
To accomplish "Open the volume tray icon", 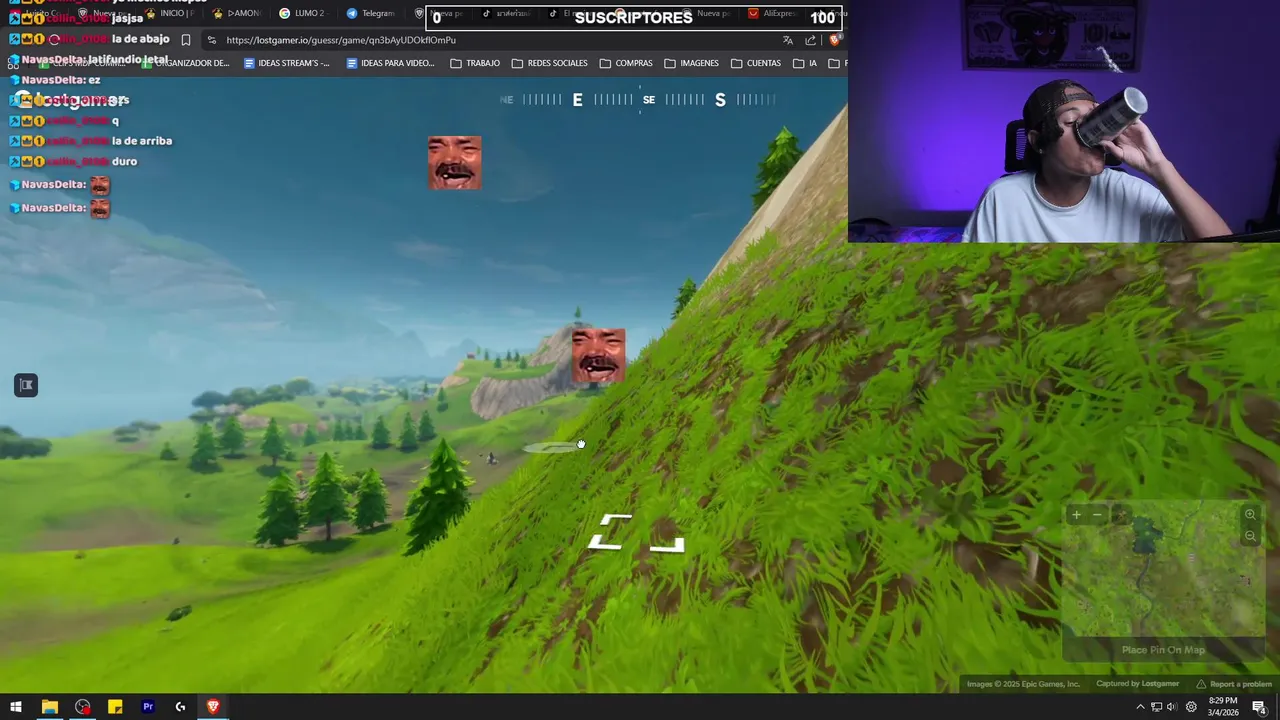I will point(1172,707).
